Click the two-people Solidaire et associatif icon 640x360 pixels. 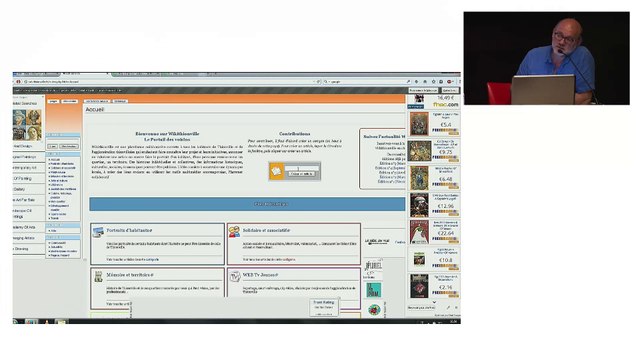(234, 232)
